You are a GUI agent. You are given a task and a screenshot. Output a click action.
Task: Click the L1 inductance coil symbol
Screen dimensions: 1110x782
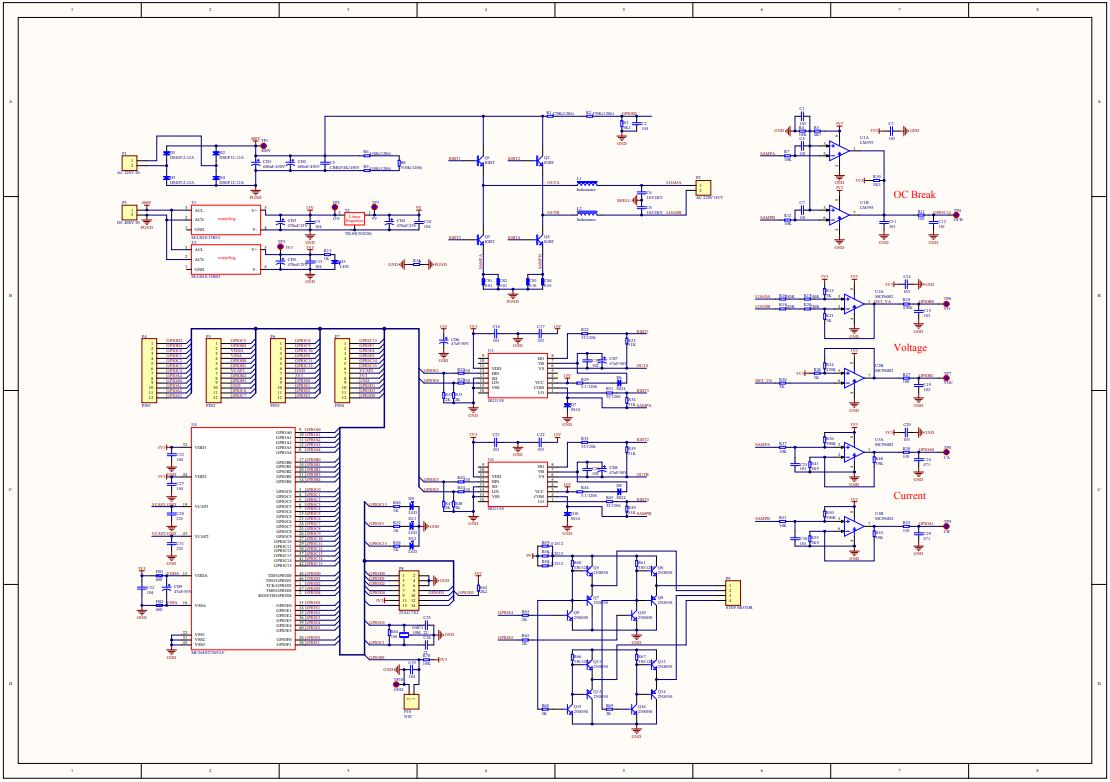(587, 183)
